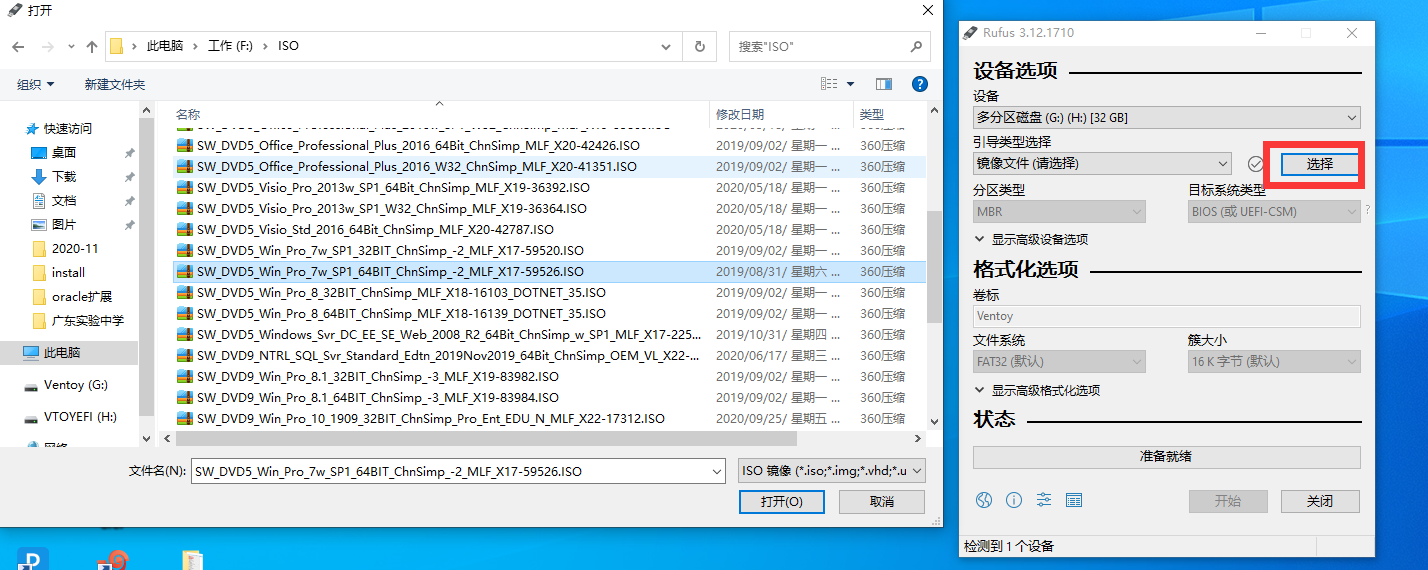The height and width of the screenshot is (570, 1428).
Task: Click the 关闭 button in Rufus
Action: click(x=1320, y=501)
